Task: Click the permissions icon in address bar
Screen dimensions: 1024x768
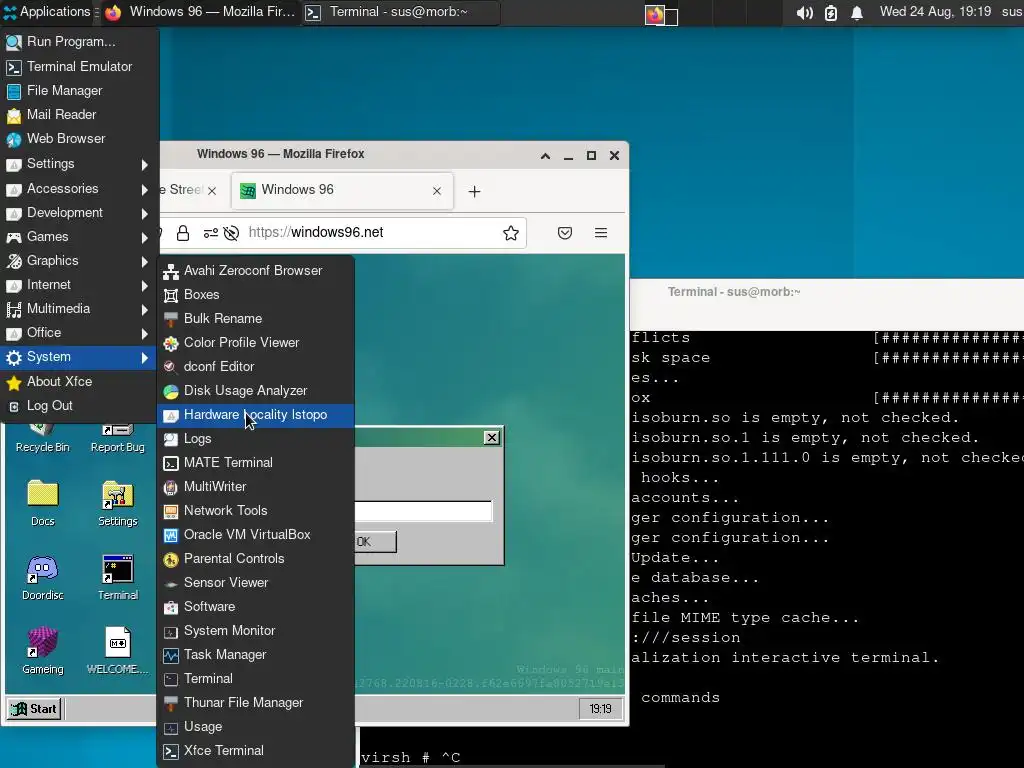Action: click(210, 233)
